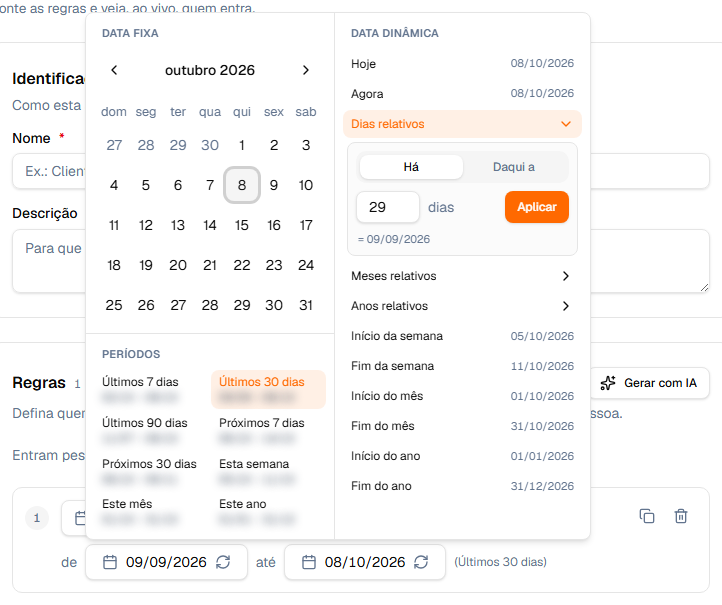Click refresh icon beside 08/10/2026 end date
Viewport: 722px width, 605px height.
click(x=421, y=562)
